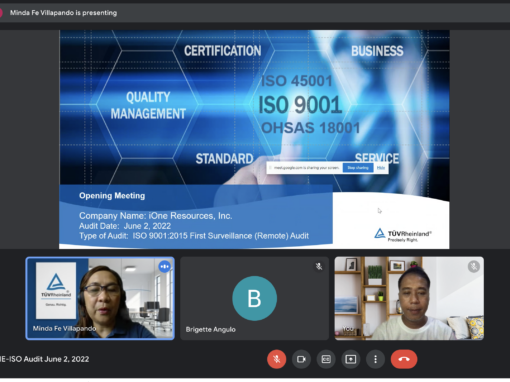Screen dimensions: 510x382
Task: Click 'BUSINESS' text on slide
Action: 377,51
